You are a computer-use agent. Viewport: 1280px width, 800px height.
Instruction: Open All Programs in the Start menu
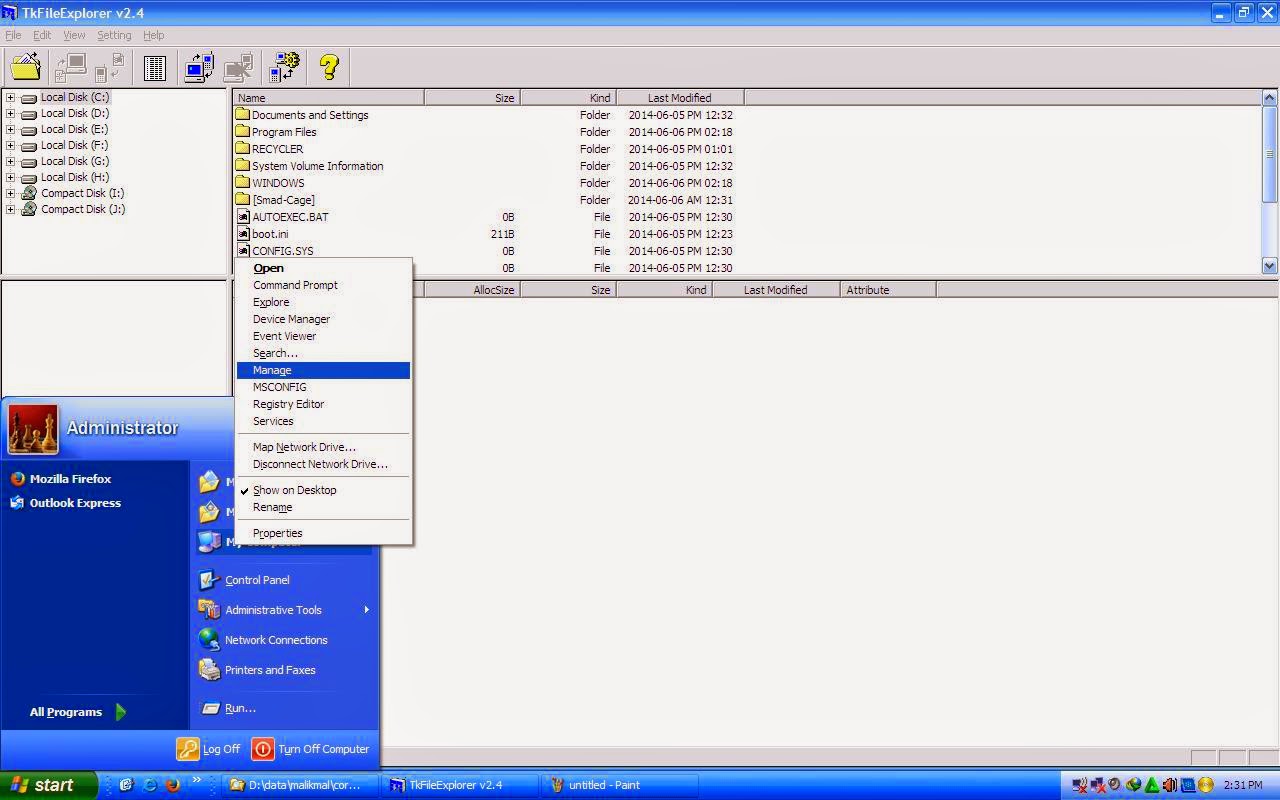tap(77, 712)
